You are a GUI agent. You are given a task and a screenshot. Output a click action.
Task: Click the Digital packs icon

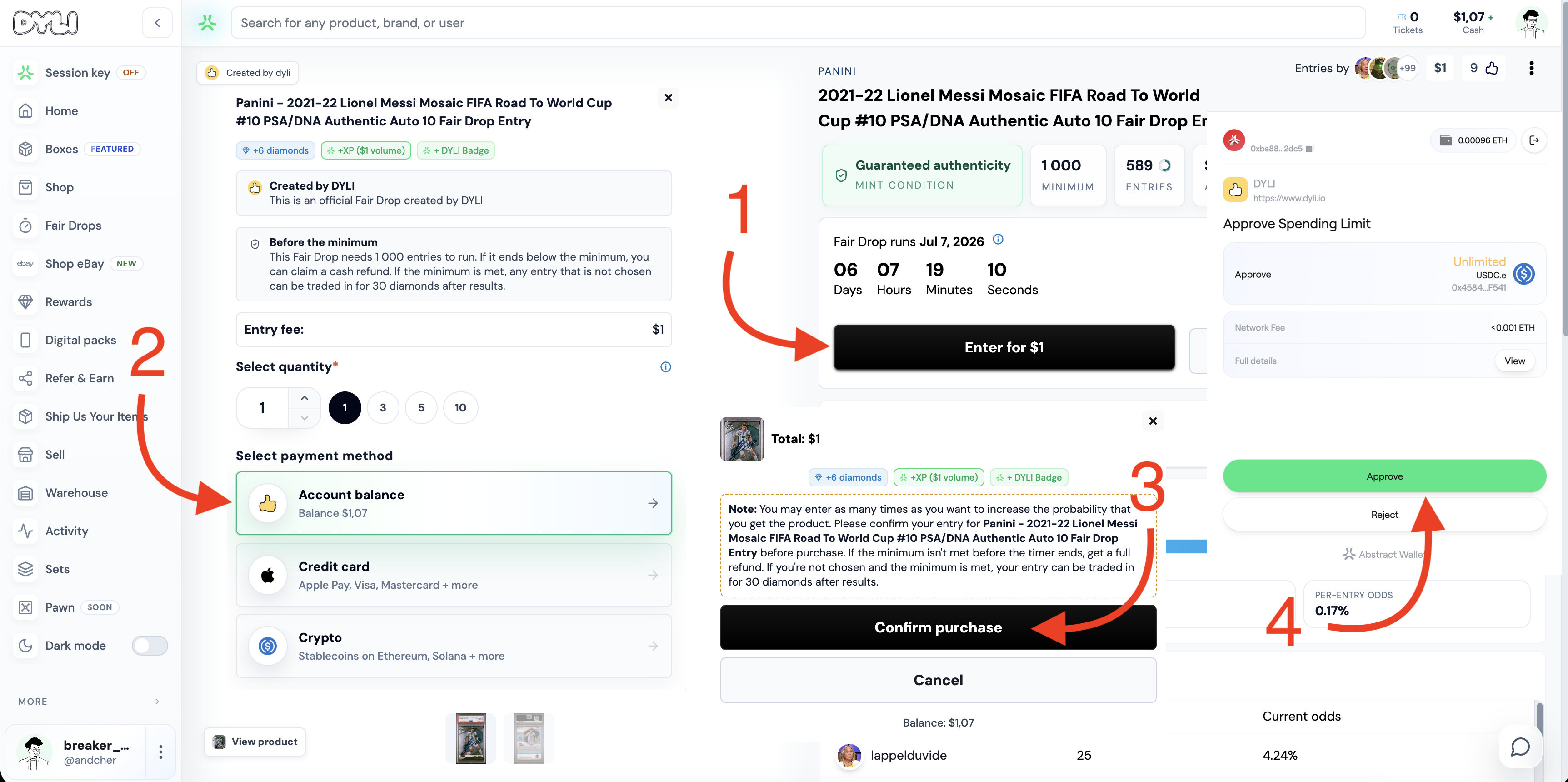(x=25, y=340)
